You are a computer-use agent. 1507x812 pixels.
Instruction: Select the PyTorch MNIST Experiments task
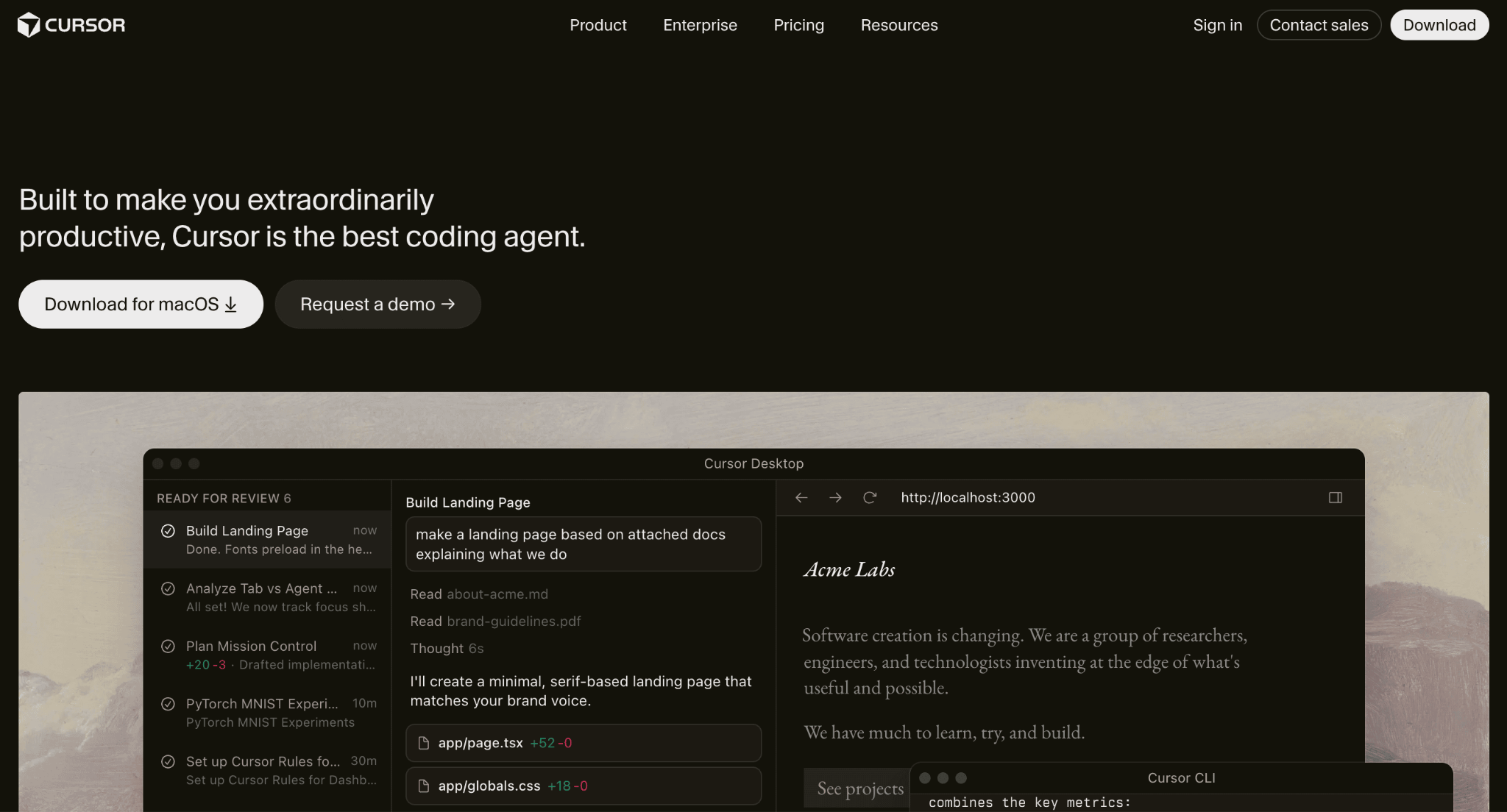pos(267,713)
